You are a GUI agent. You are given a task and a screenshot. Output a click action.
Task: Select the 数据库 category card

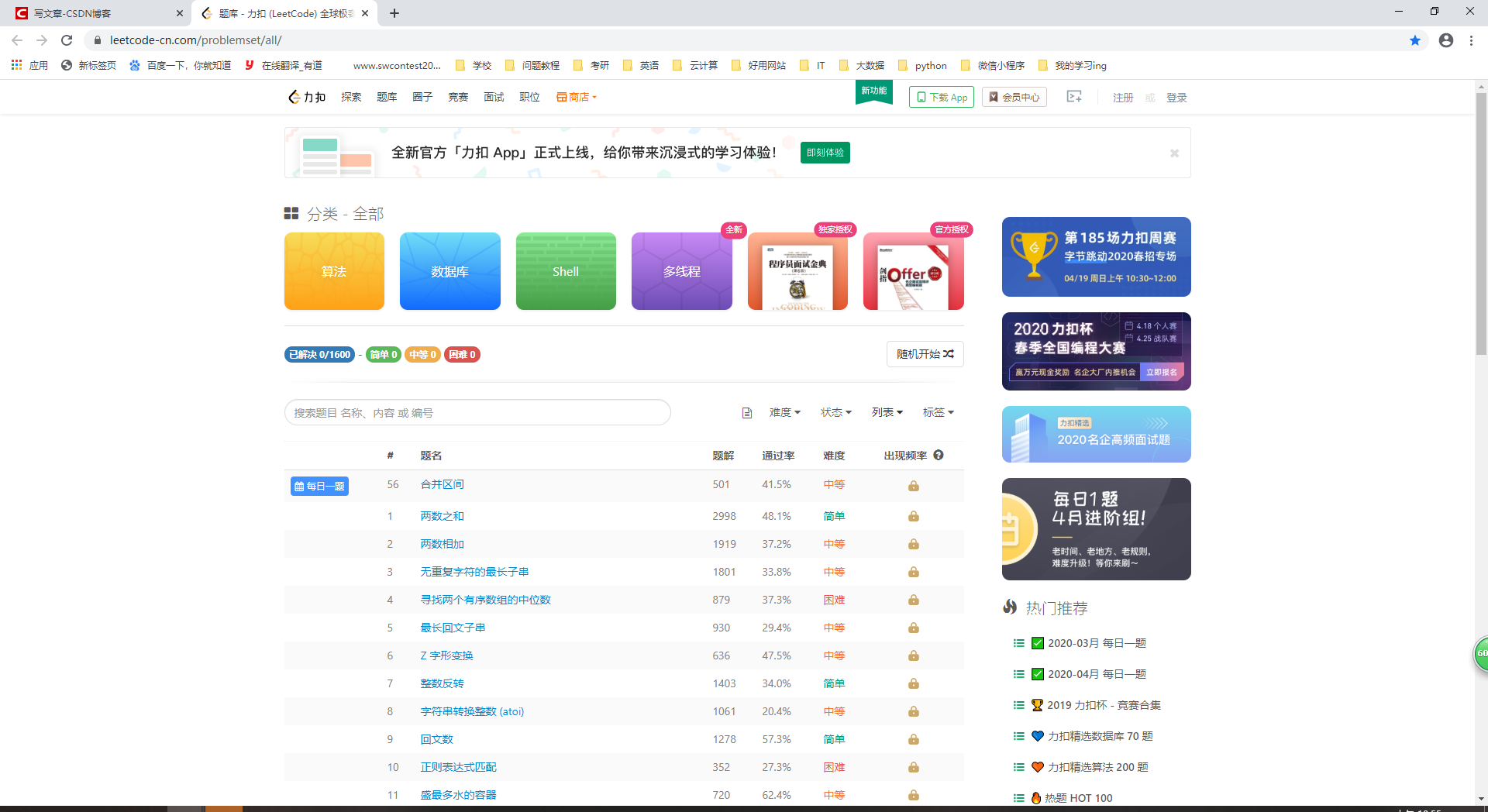[x=450, y=271]
